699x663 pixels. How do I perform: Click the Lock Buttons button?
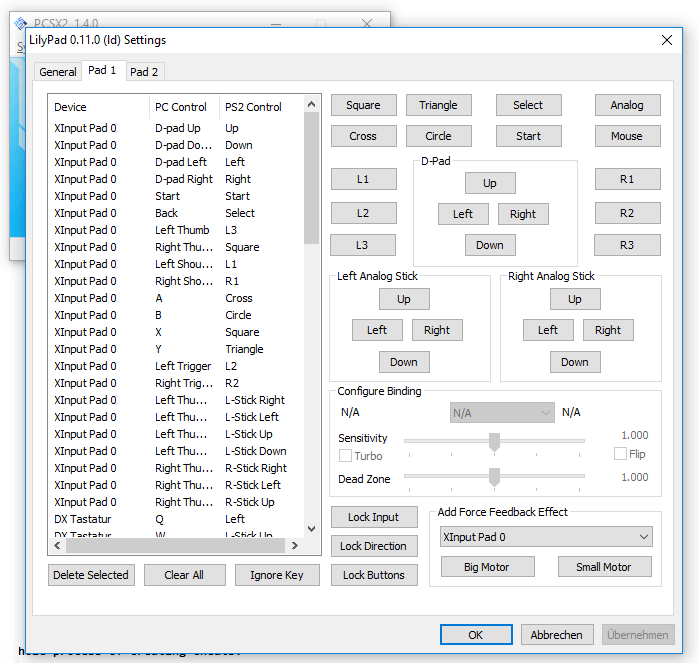tap(374, 575)
